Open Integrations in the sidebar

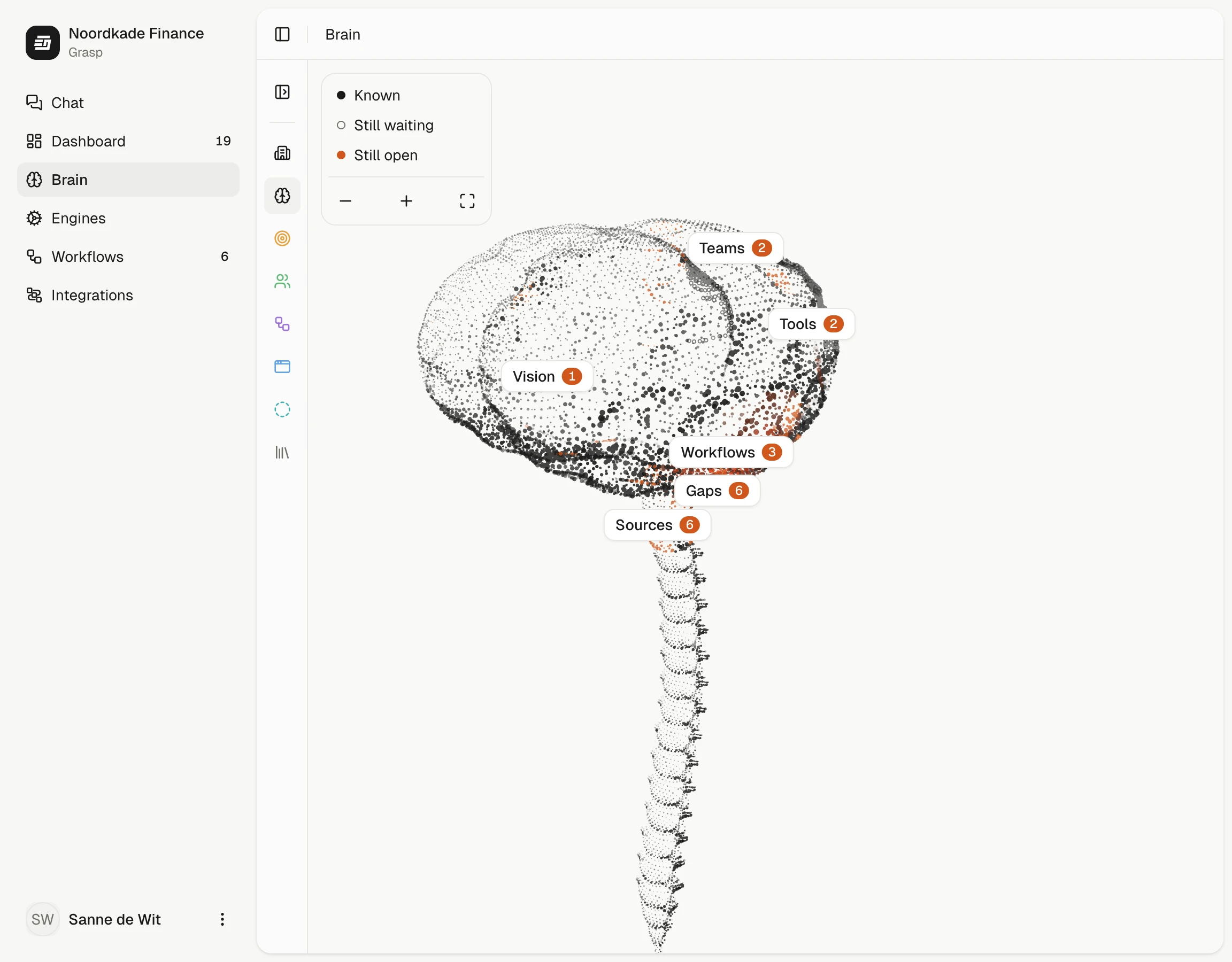point(128,295)
